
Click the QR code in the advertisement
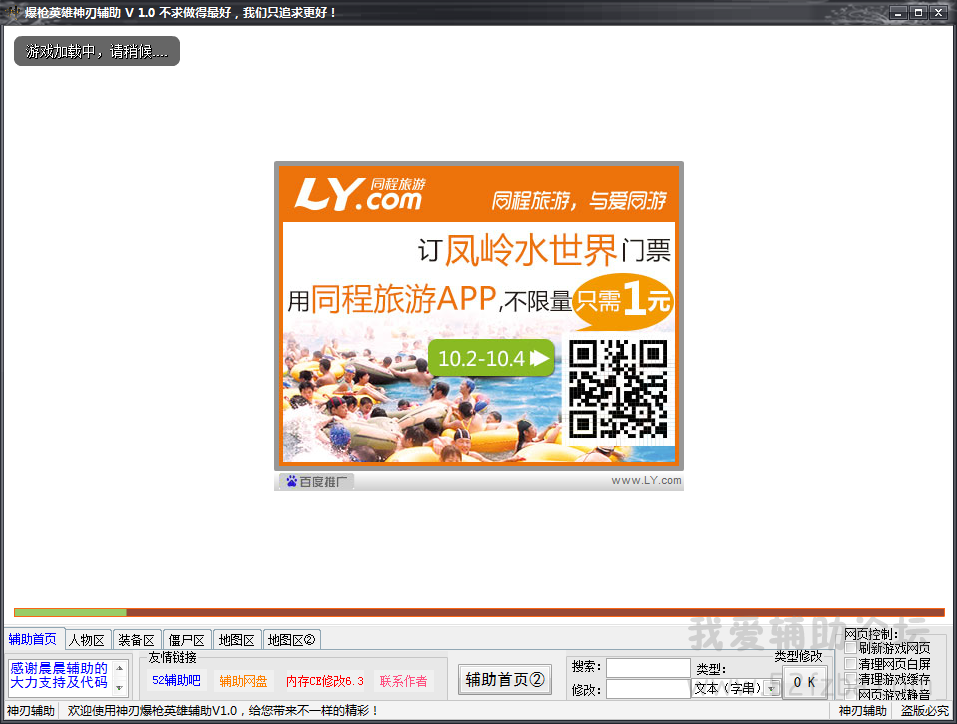[617, 389]
